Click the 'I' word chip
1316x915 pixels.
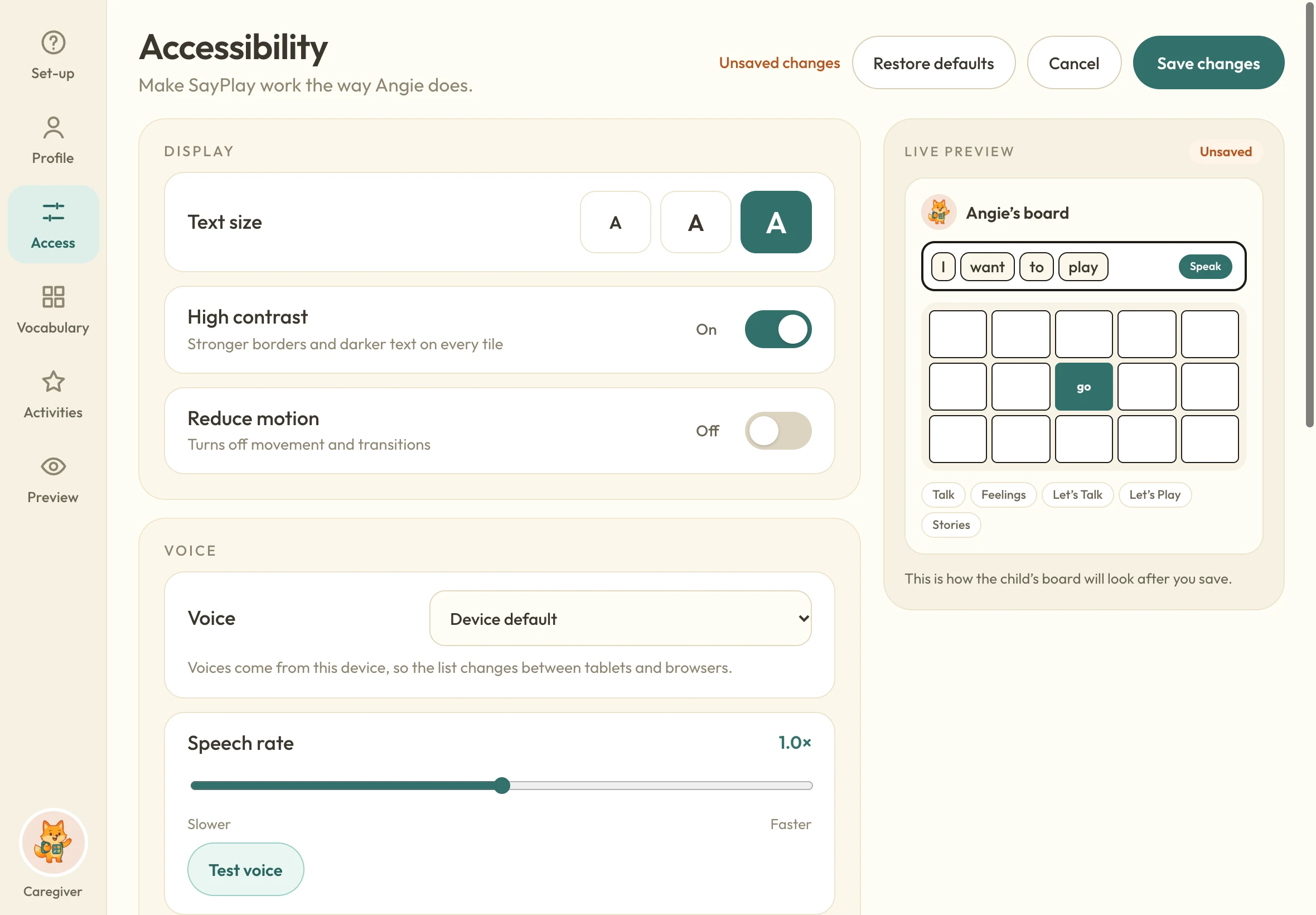[x=943, y=267]
